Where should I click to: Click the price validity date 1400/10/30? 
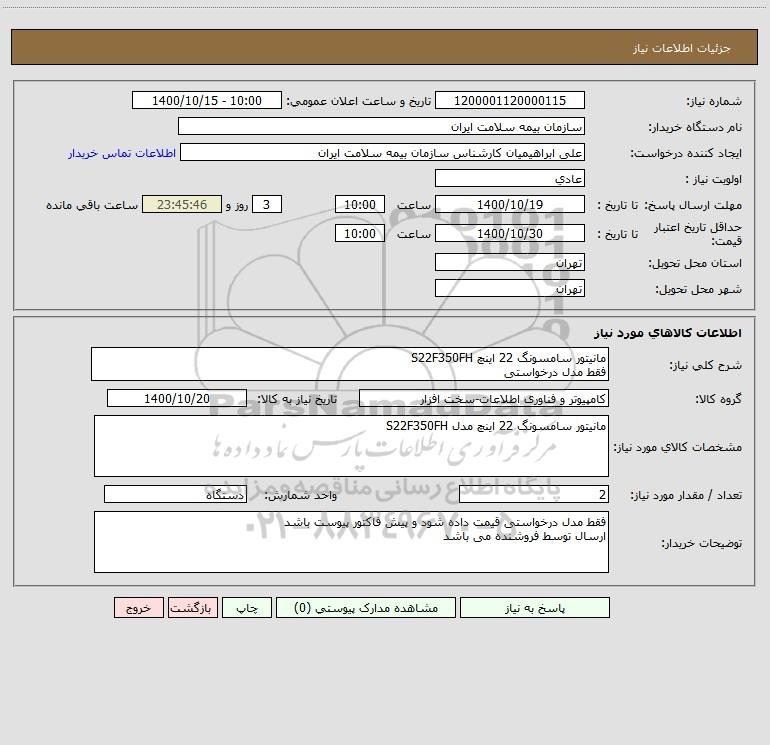(x=510, y=233)
